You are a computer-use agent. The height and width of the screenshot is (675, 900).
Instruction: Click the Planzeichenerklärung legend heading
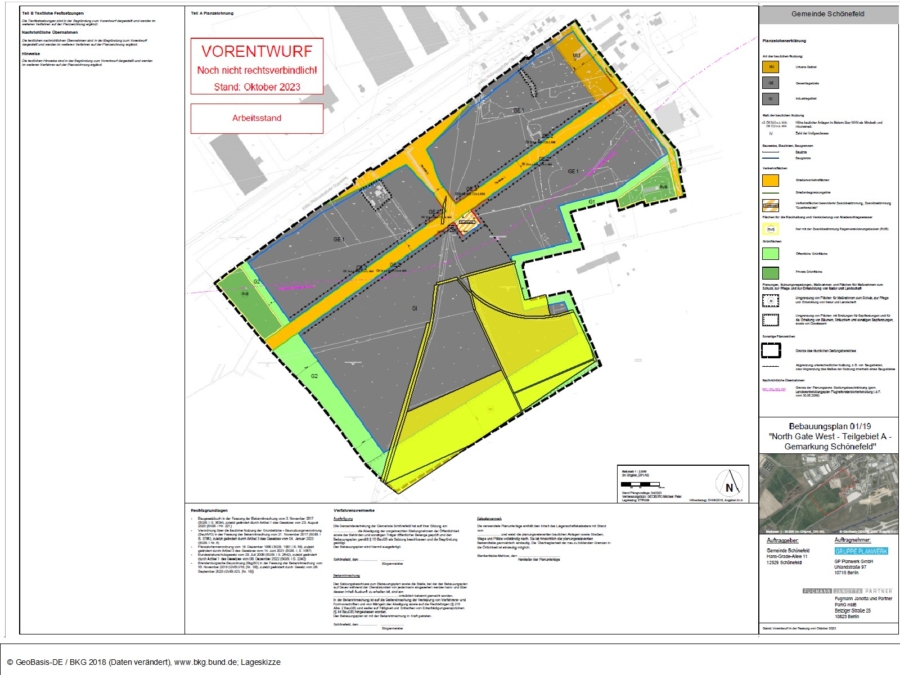coord(784,41)
